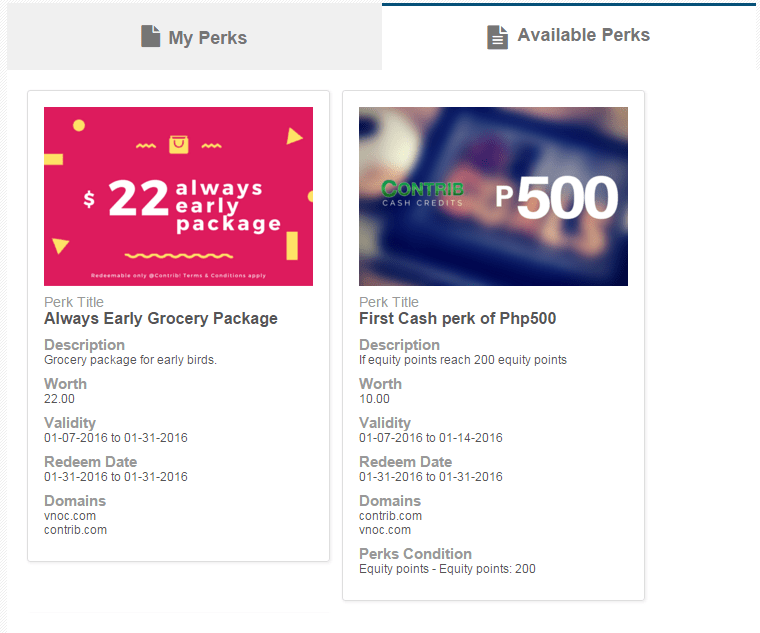Click the redeem date of grocery package
Image resolution: width=760 pixels, height=633 pixels.
pos(116,476)
